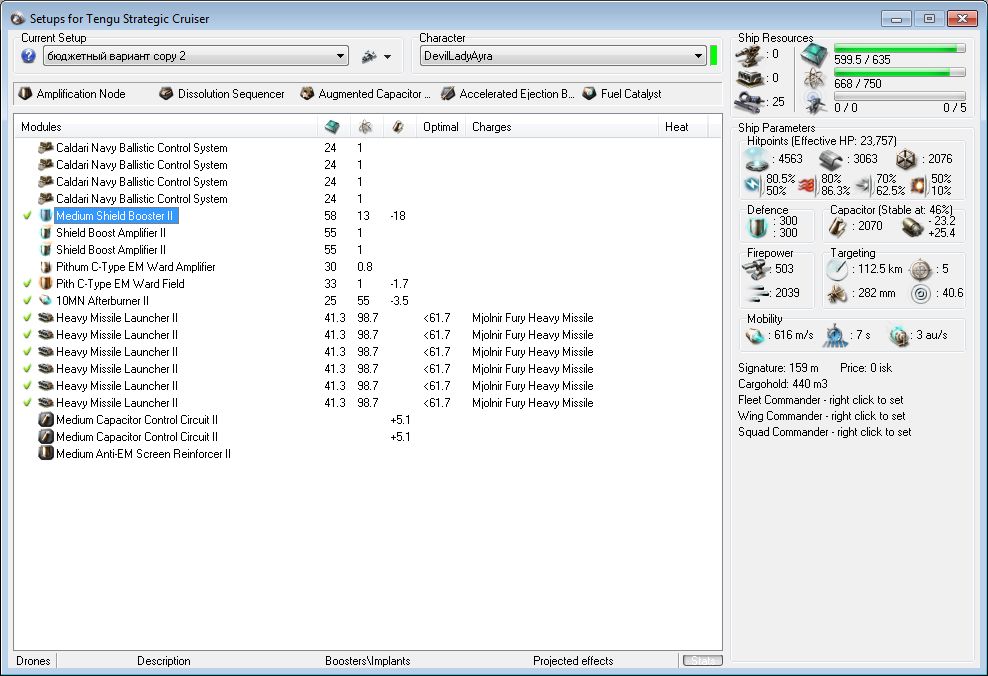Click the Signature: 159 m value
Screen dimensions: 988x676
(x=778, y=368)
